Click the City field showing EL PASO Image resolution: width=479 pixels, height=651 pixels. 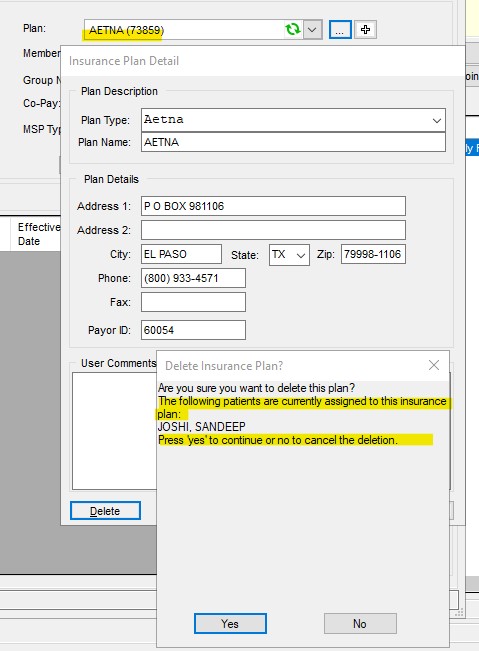point(181,254)
